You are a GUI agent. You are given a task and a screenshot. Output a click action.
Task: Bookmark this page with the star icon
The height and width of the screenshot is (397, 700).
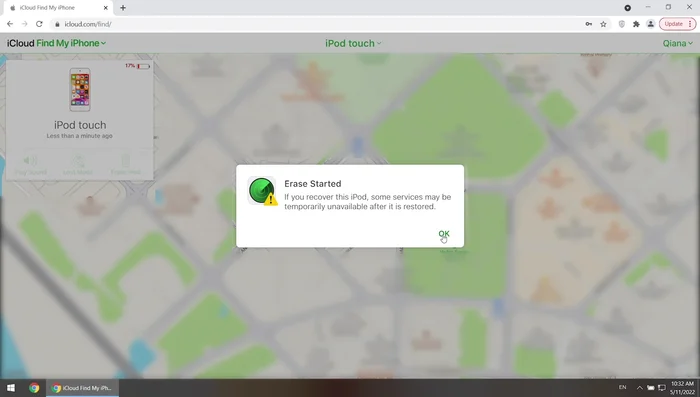[603, 24]
